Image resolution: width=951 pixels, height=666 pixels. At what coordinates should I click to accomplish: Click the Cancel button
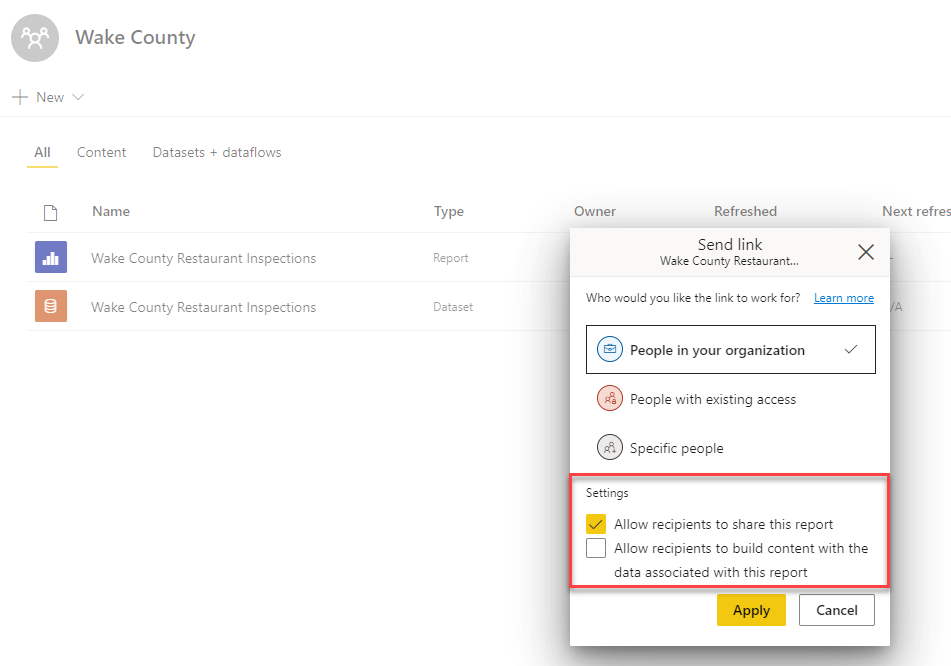click(836, 610)
